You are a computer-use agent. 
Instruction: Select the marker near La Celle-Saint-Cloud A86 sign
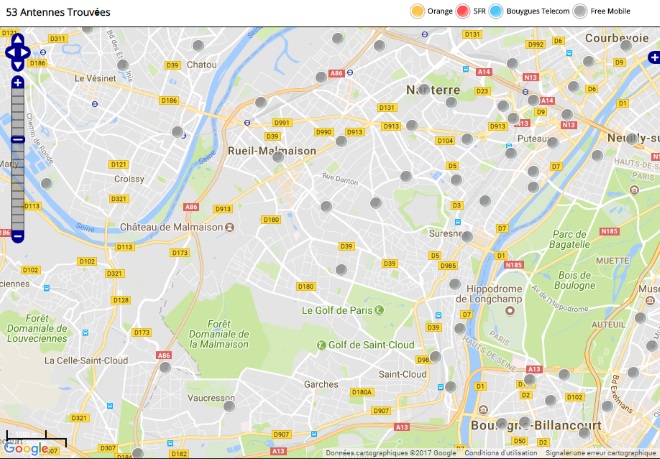click(x=165, y=367)
